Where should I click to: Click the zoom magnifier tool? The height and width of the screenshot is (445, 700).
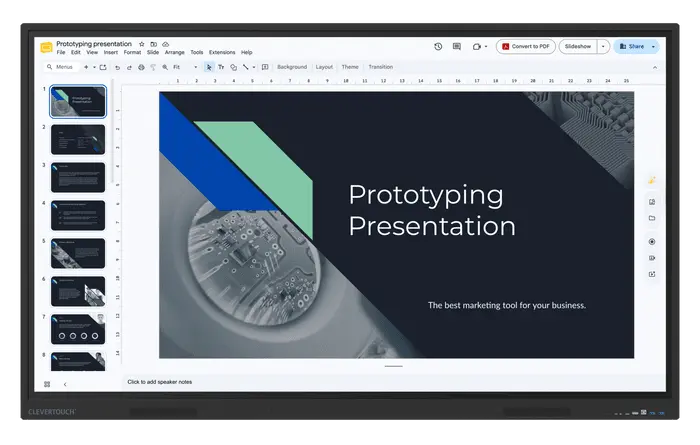pyautogui.click(x=165, y=67)
